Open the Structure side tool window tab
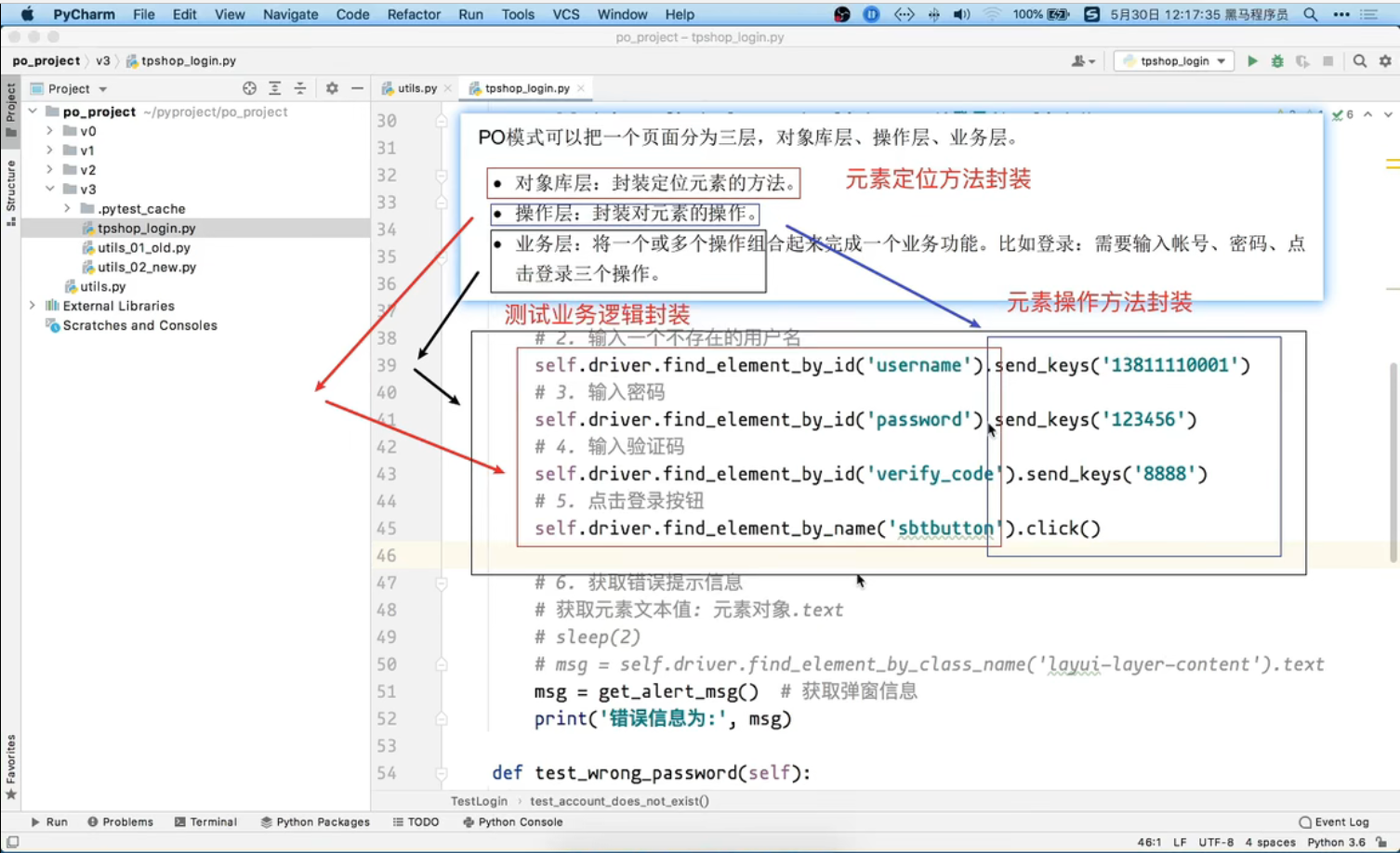 click(11, 192)
